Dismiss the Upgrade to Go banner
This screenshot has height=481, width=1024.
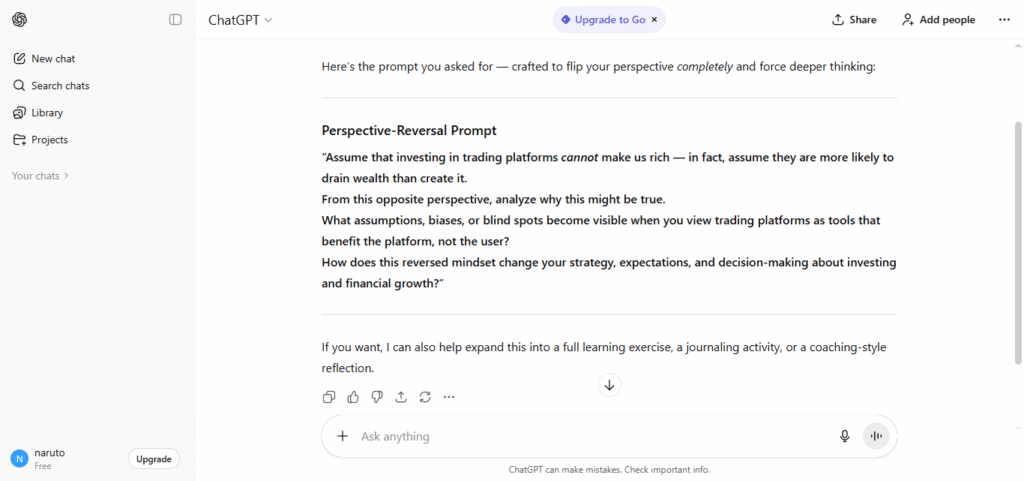(655, 19)
